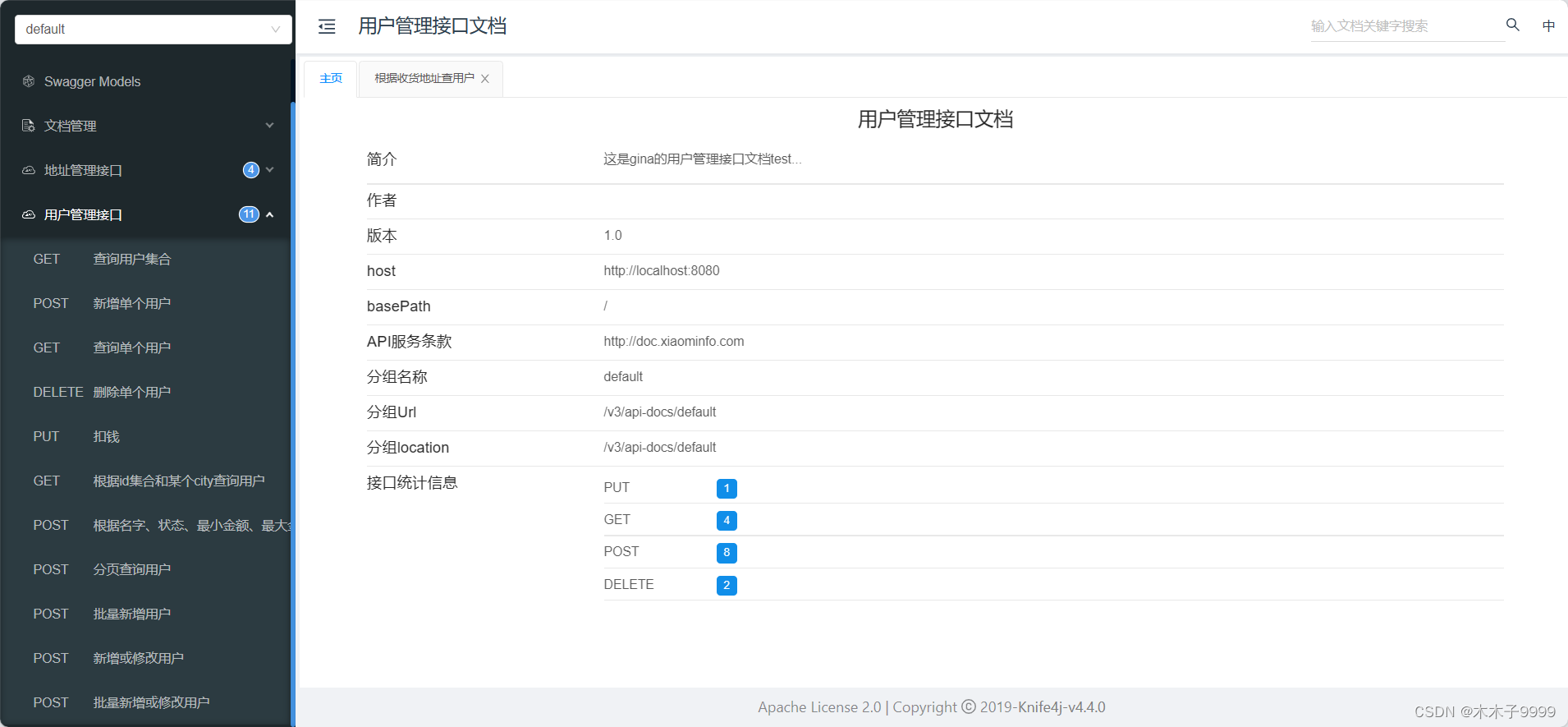Click the 用户管理接口 cloud icon
The width and height of the screenshot is (1568, 727).
(x=29, y=214)
